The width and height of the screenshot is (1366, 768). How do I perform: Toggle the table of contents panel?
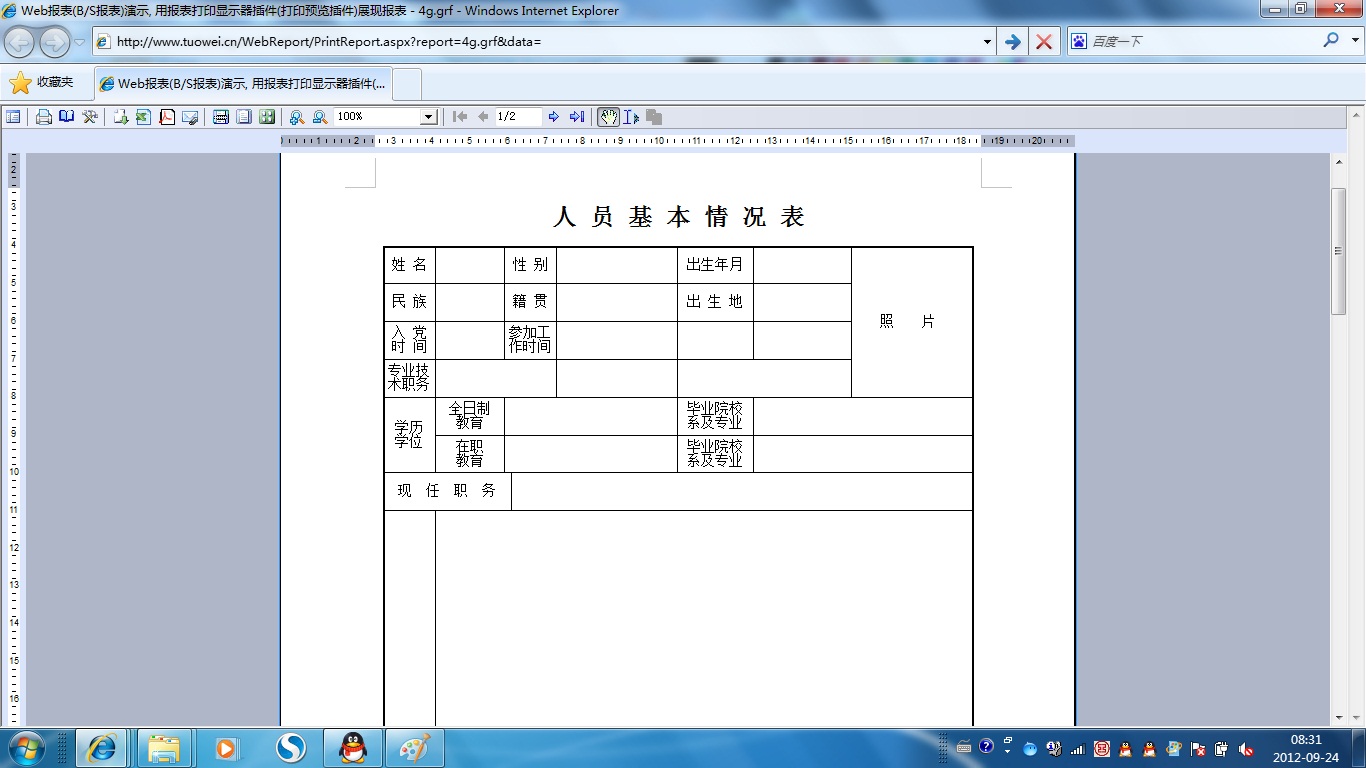(13, 117)
